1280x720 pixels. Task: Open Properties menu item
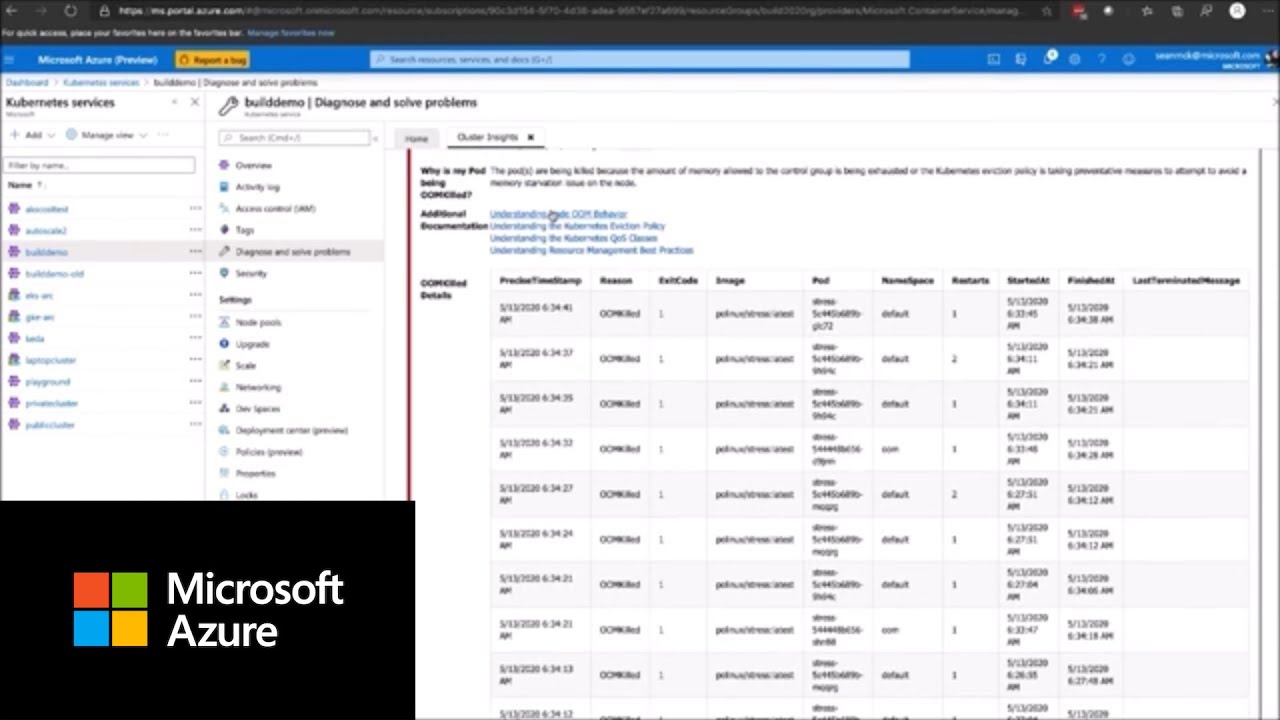coord(255,473)
